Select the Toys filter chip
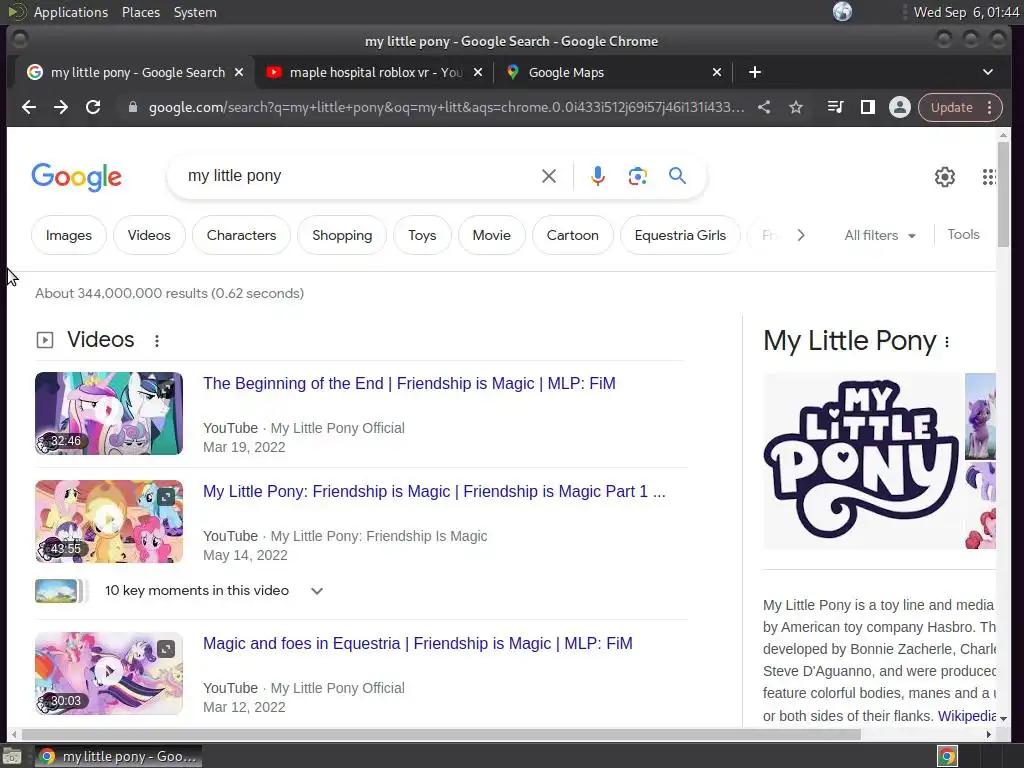Screen dimensions: 1024x768 coord(422,235)
